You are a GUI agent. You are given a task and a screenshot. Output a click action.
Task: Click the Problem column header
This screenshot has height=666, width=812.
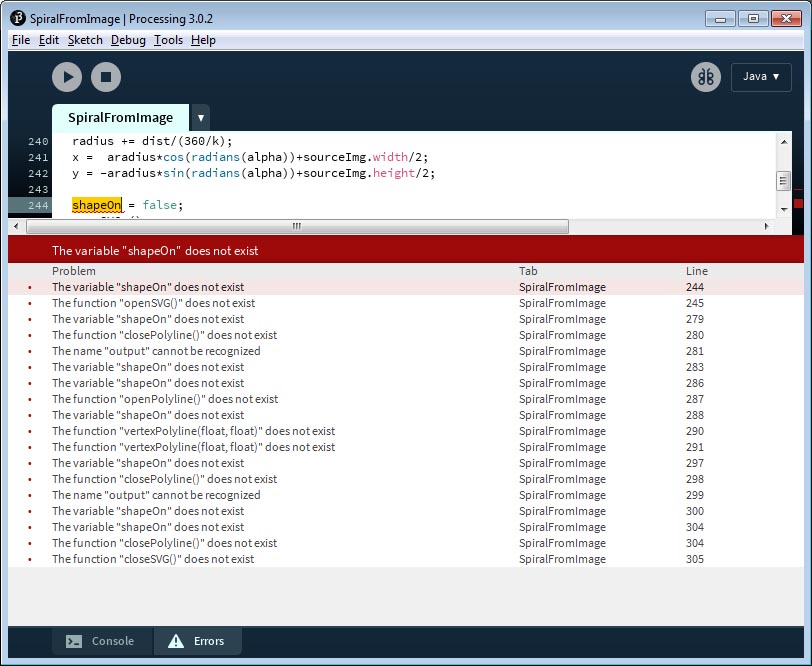(x=74, y=271)
